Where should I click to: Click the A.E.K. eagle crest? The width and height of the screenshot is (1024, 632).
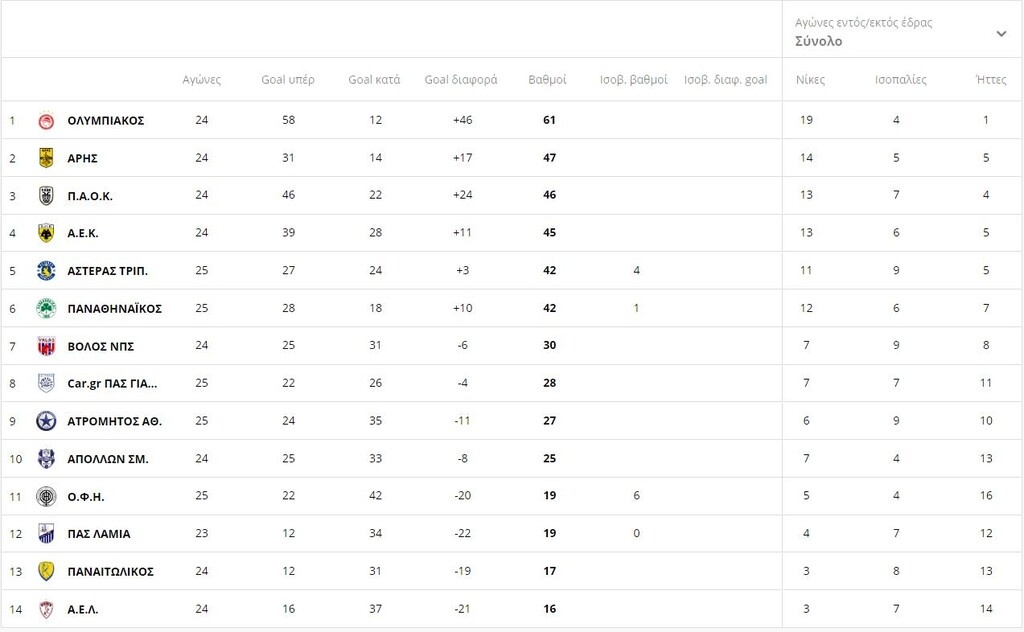[46, 233]
